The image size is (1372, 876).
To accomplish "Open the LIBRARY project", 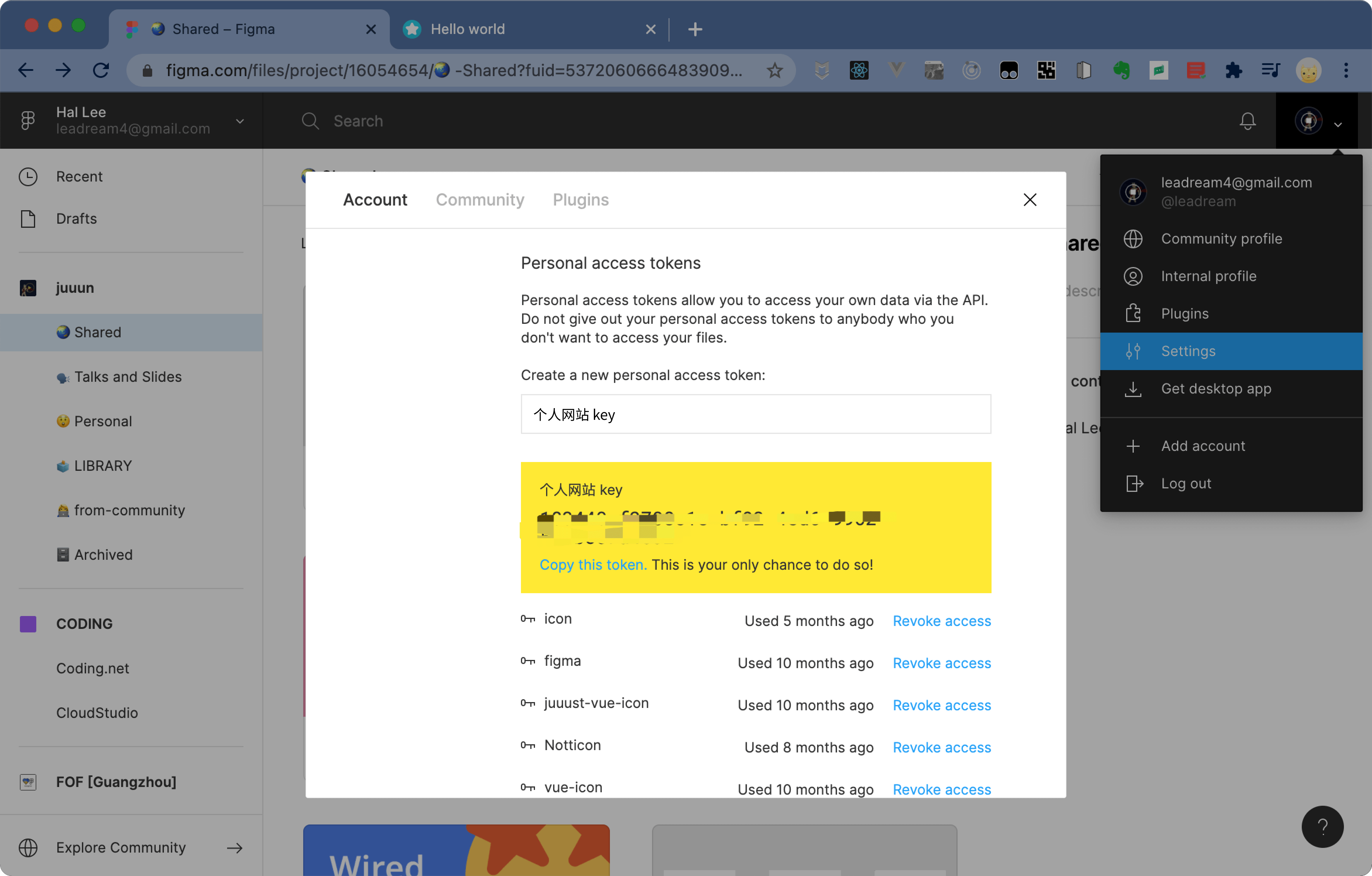I will (x=131, y=466).
